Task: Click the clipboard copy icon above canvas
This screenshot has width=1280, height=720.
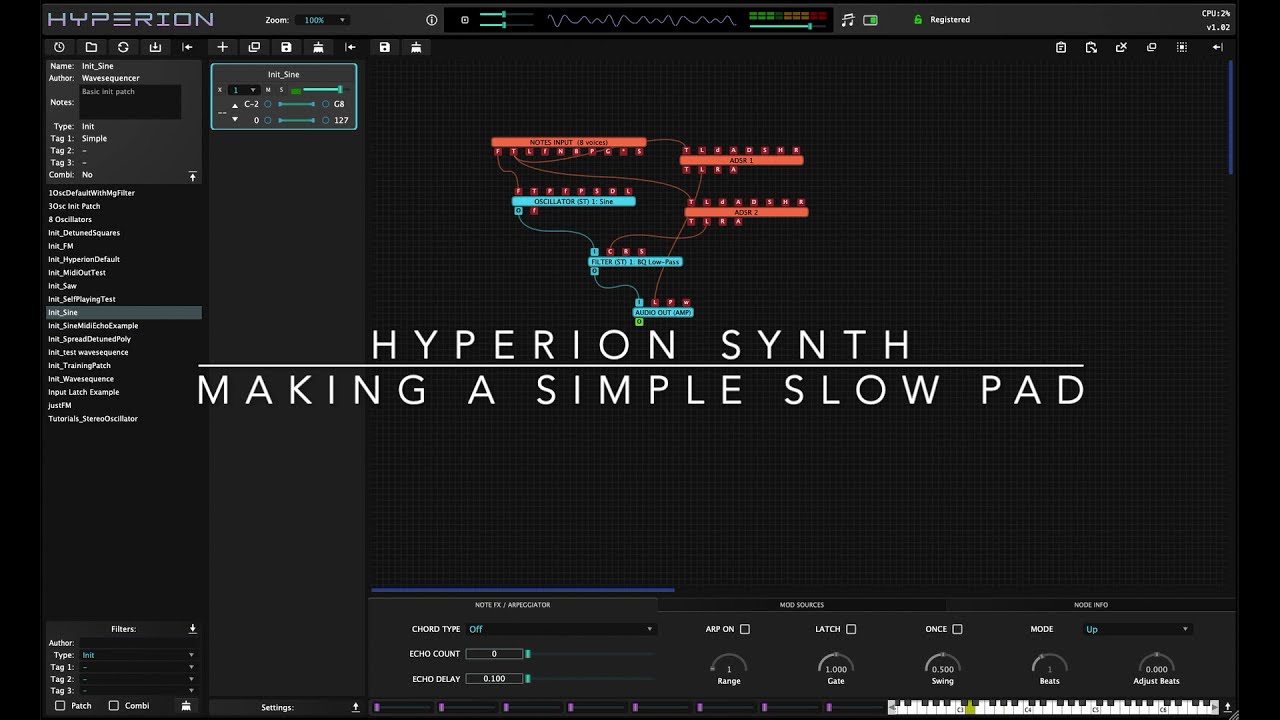Action: (x=1061, y=47)
